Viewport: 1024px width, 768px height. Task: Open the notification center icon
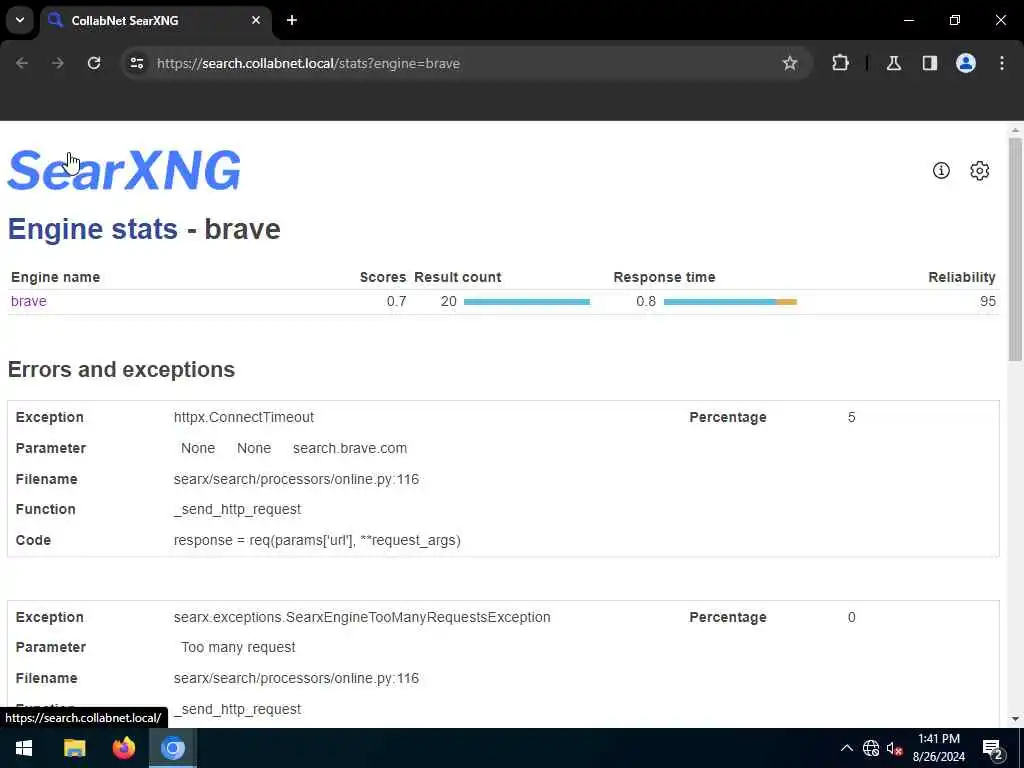[x=993, y=749]
